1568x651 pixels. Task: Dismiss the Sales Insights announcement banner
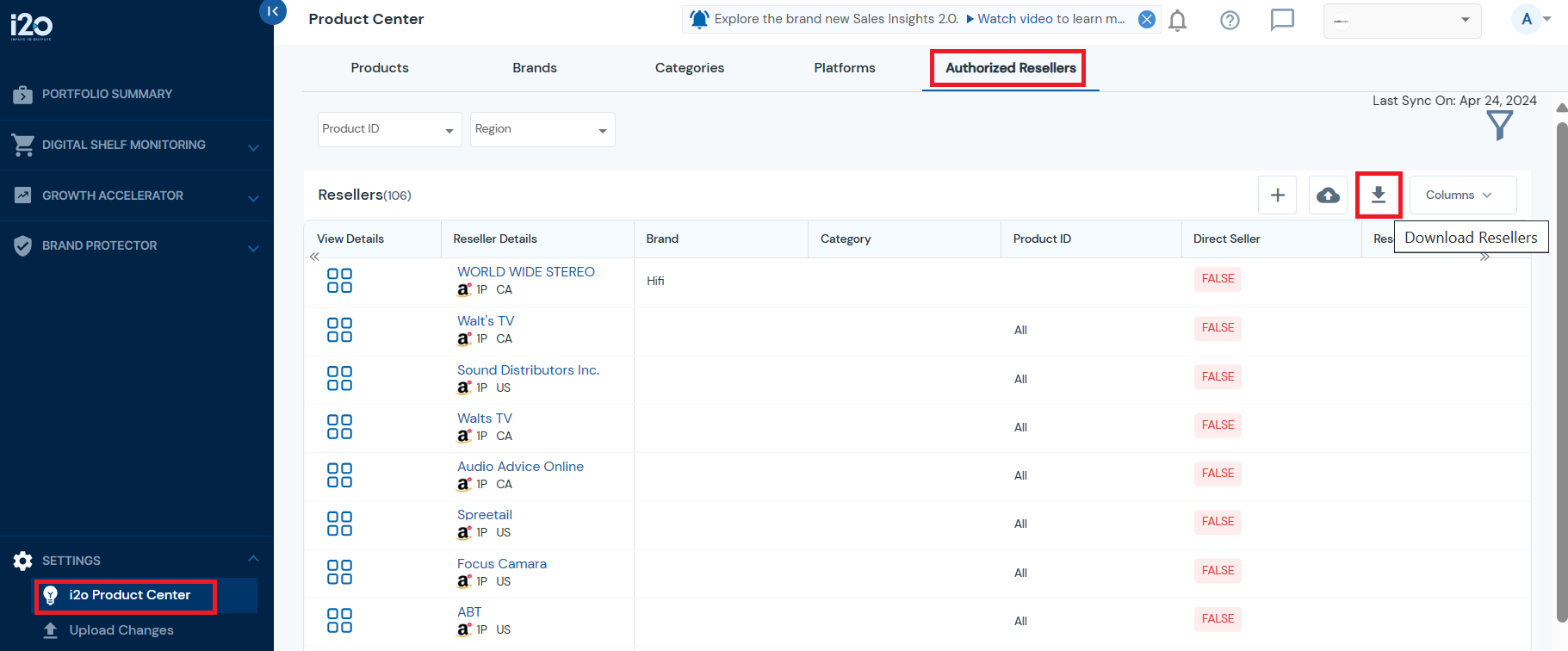click(1147, 19)
